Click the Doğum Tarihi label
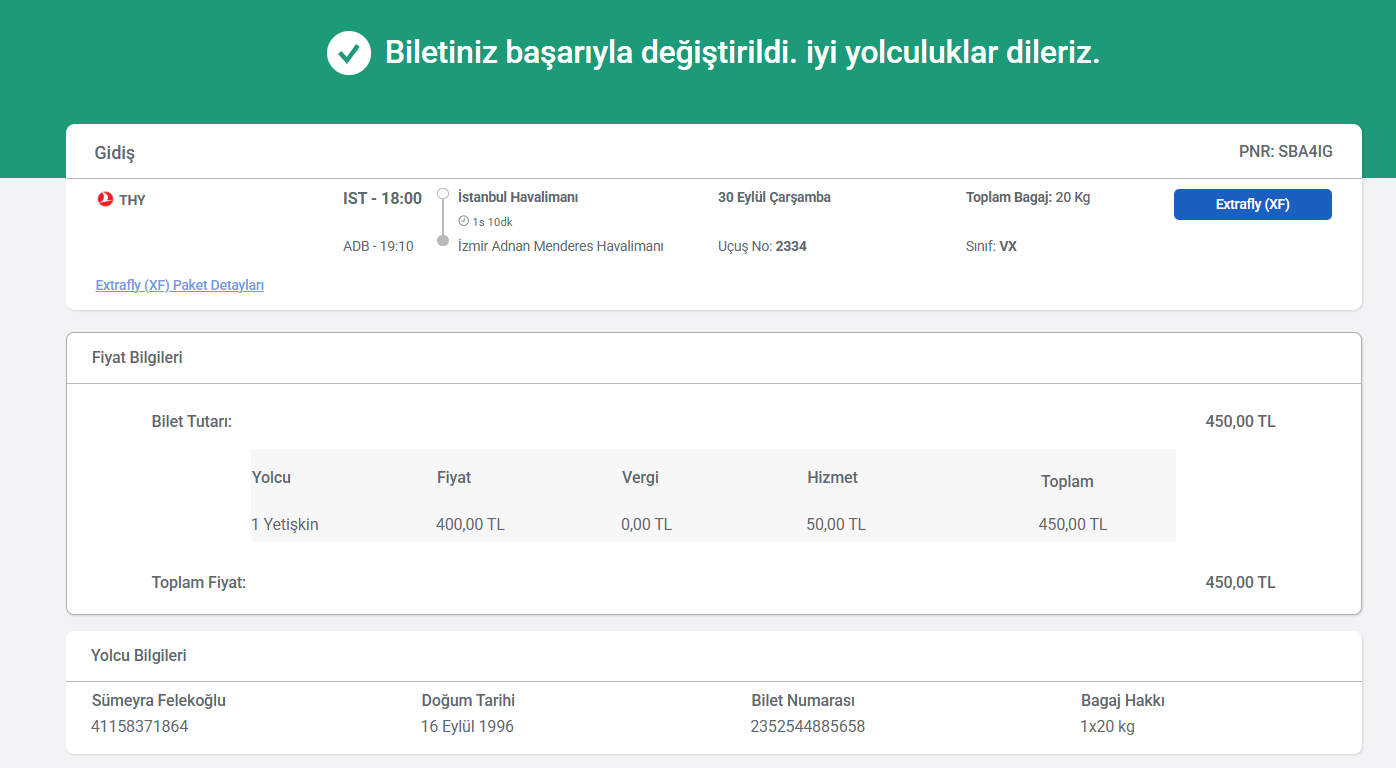The width and height of the screenshot is (1396, 768). pyautogui.click(x=468, y=700)
